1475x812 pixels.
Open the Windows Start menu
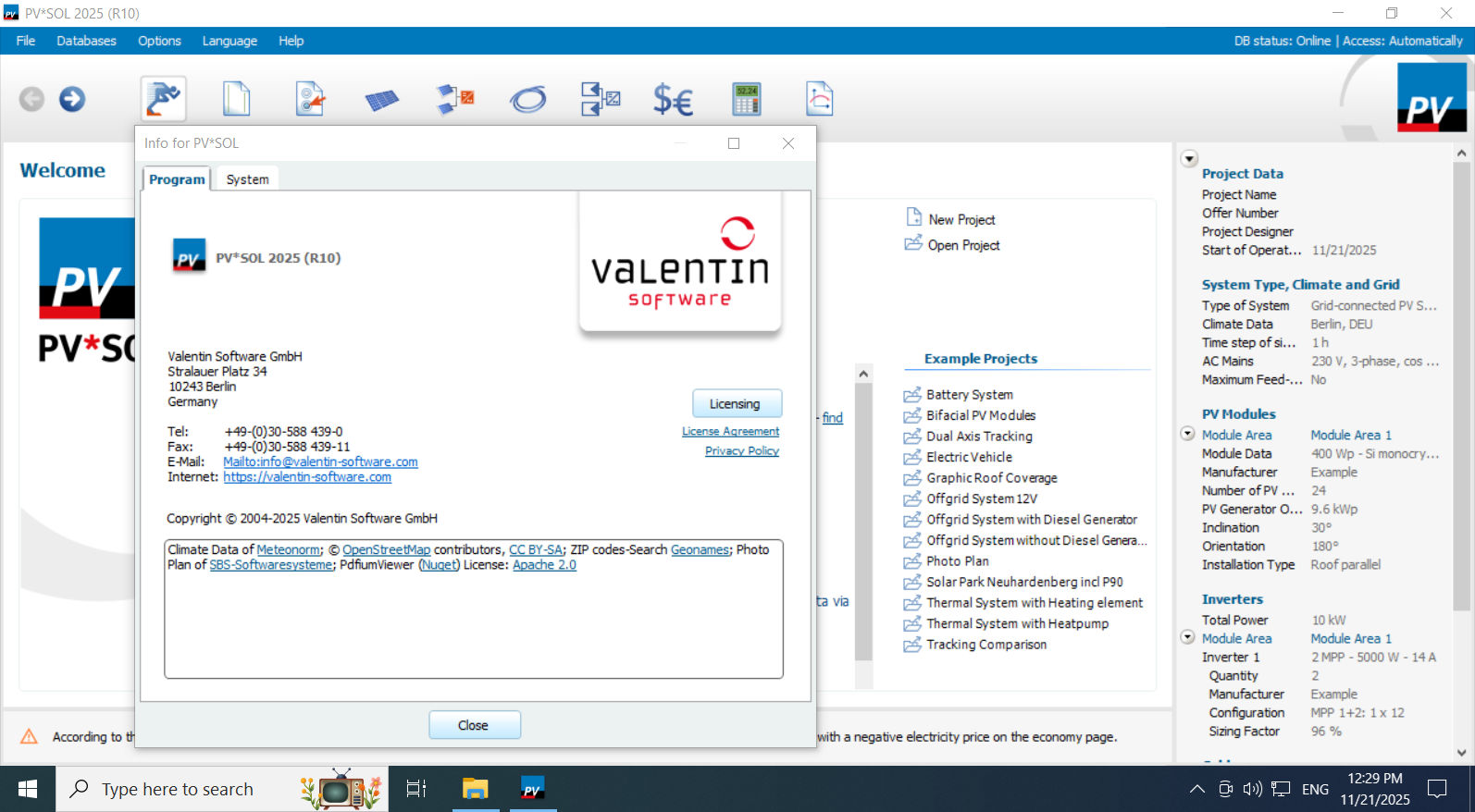point(28,789)
